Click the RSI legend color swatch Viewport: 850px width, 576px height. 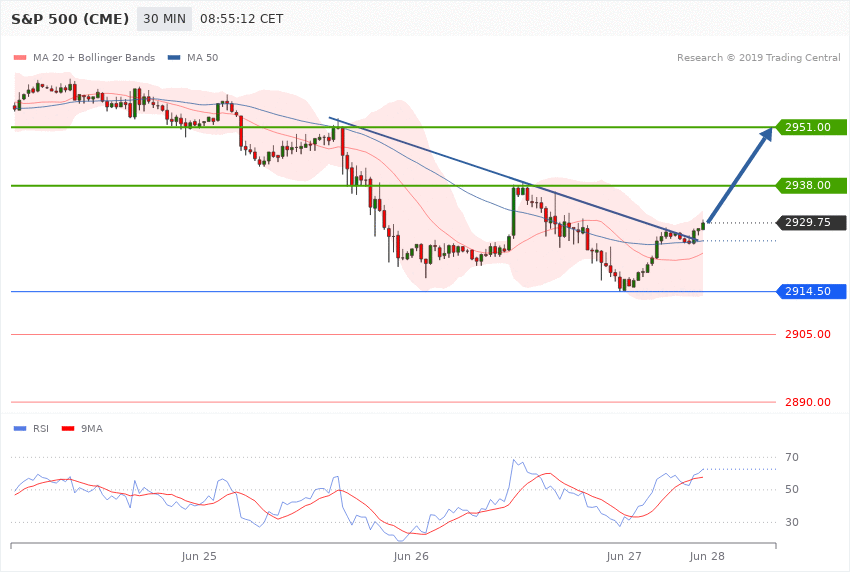coord(20,429)
